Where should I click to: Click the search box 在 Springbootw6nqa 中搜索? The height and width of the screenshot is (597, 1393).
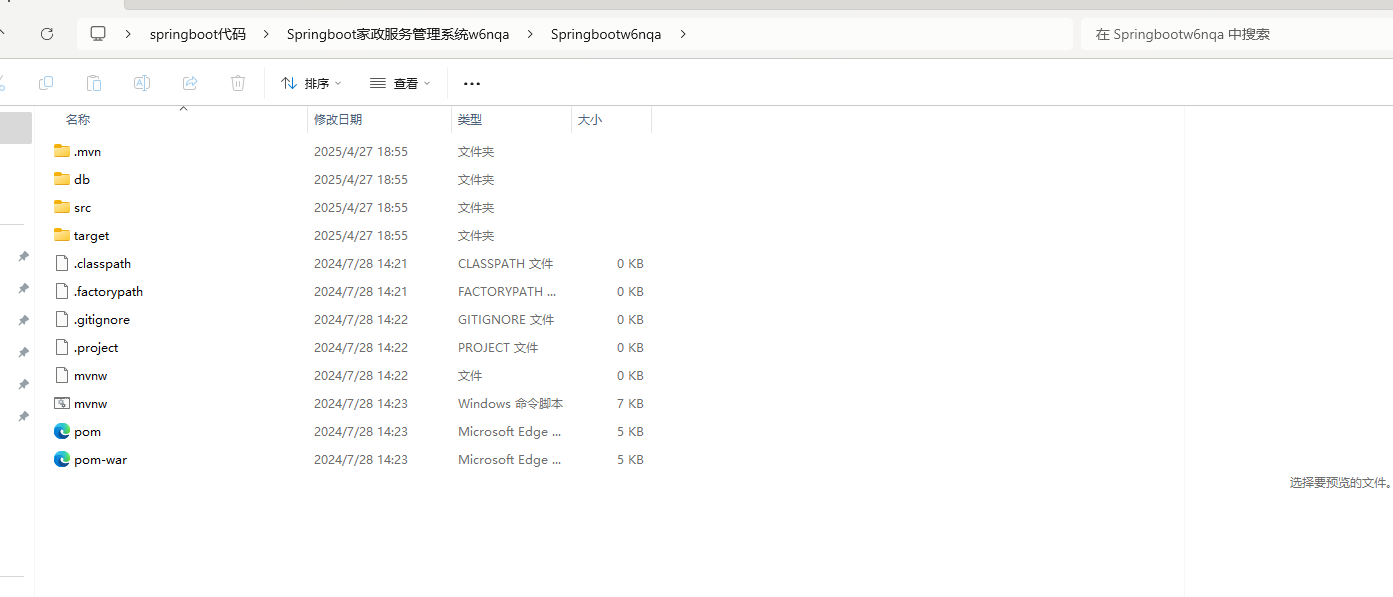1237,34
